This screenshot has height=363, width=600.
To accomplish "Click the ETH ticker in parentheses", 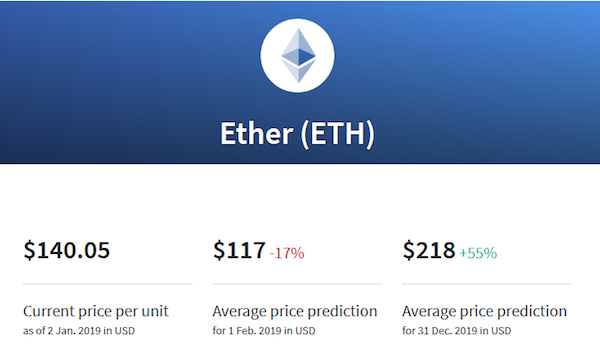I will [338, 134].
